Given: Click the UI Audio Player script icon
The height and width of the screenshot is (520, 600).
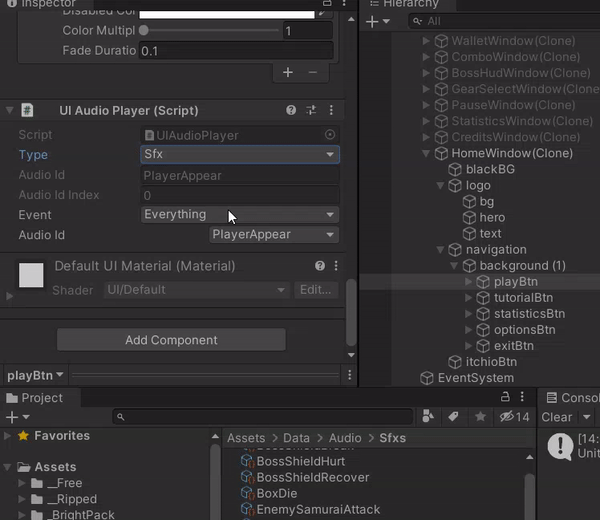Looking at the screenshot, I should (x=27, y=111).
